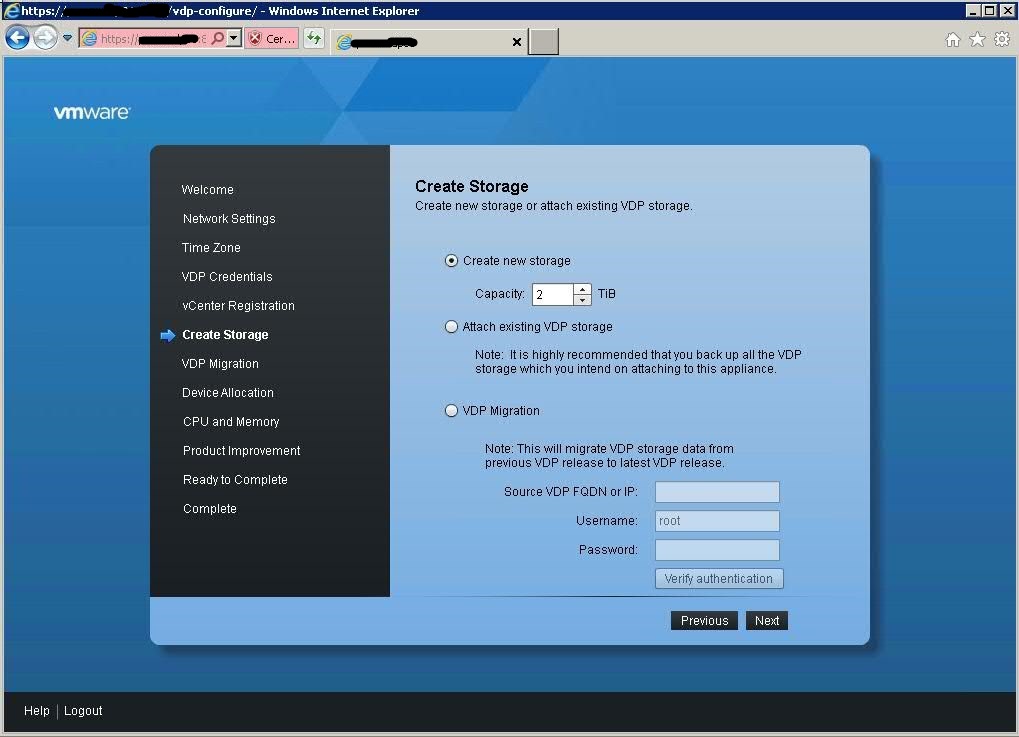Click the Username field showing root
The width and height of the screenshot is (1019, 737).
coord(717,521)
